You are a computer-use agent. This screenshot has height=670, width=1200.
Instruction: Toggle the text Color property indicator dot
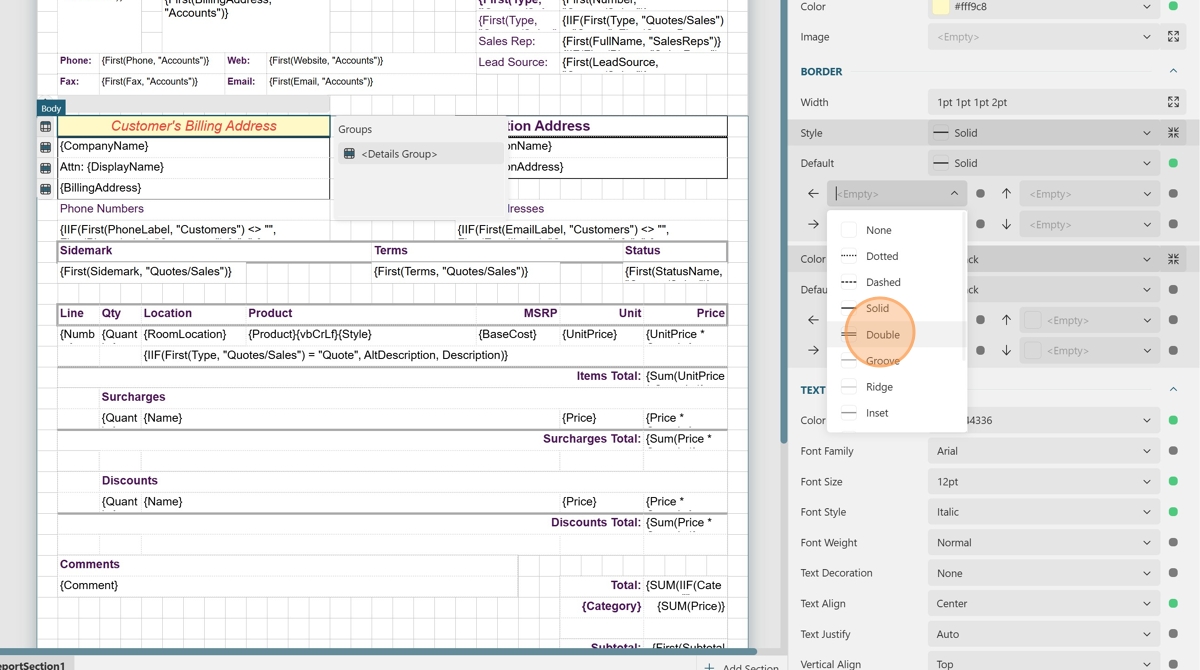click(1173, 420)
